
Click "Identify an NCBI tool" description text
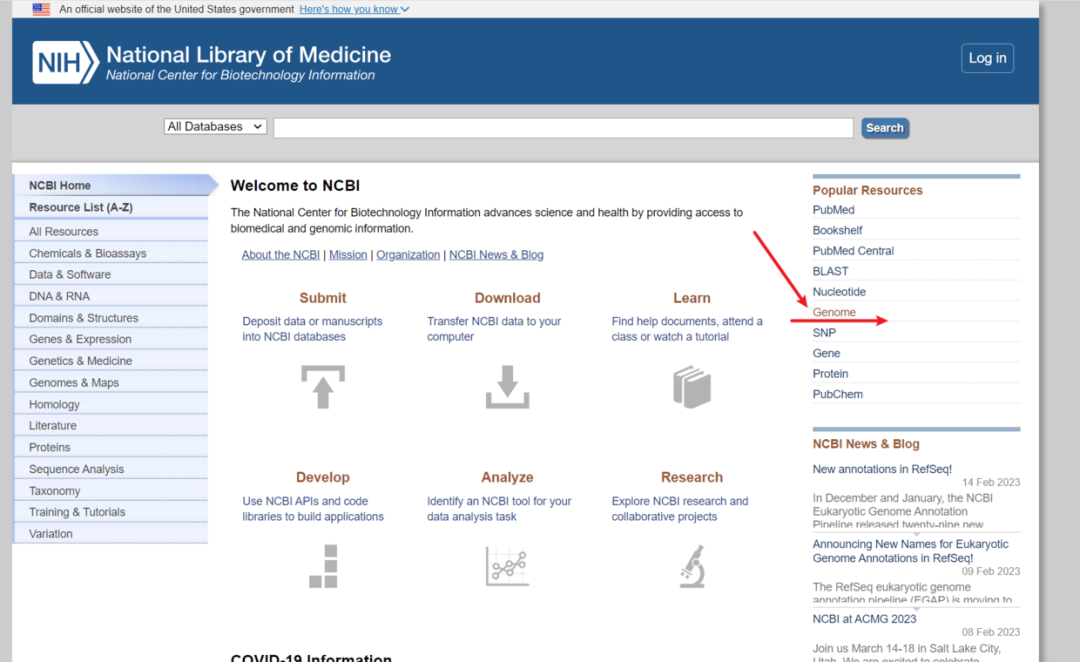[499, 509]
